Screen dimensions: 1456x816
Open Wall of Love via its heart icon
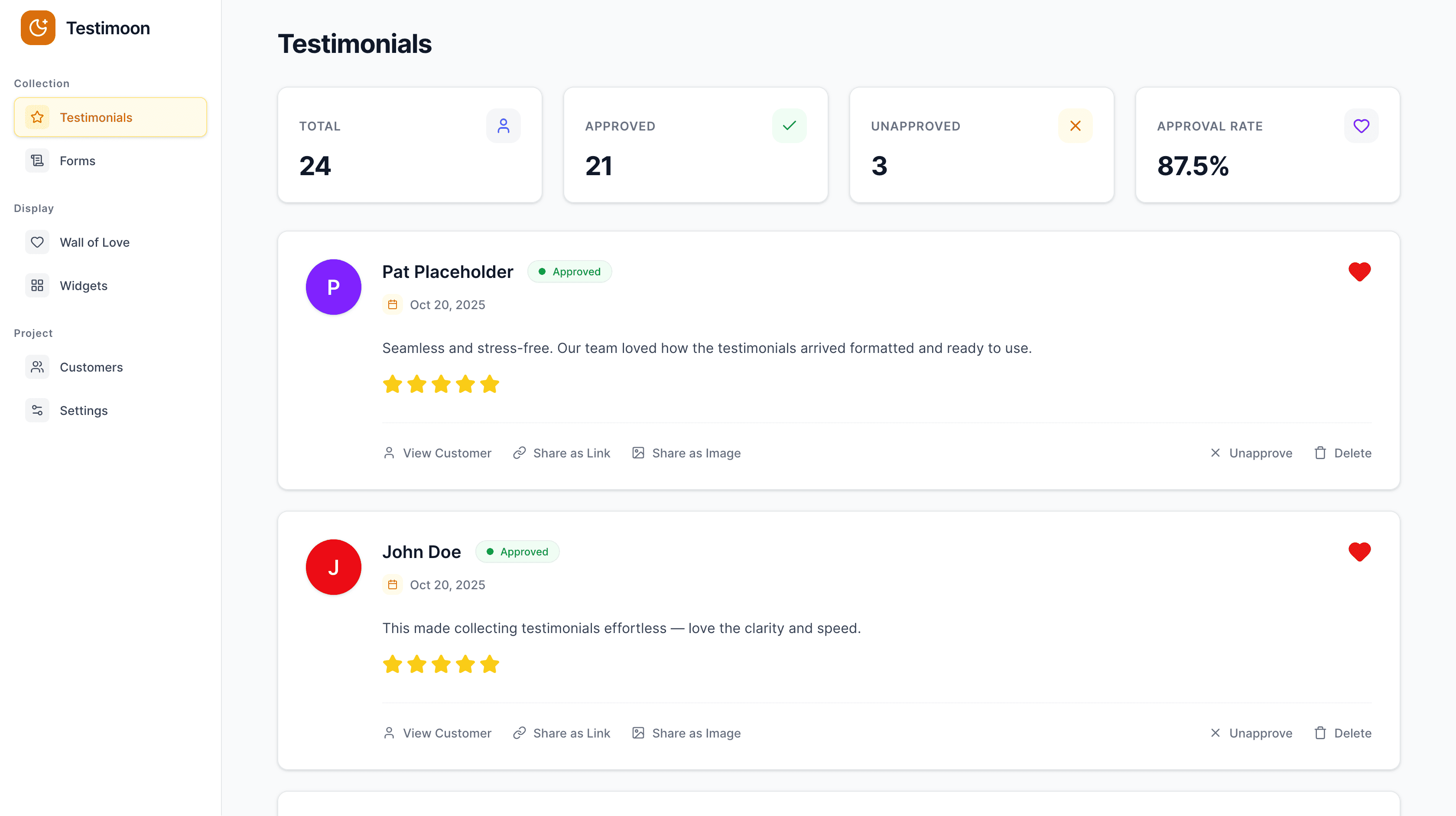click(x=37, y=242)
